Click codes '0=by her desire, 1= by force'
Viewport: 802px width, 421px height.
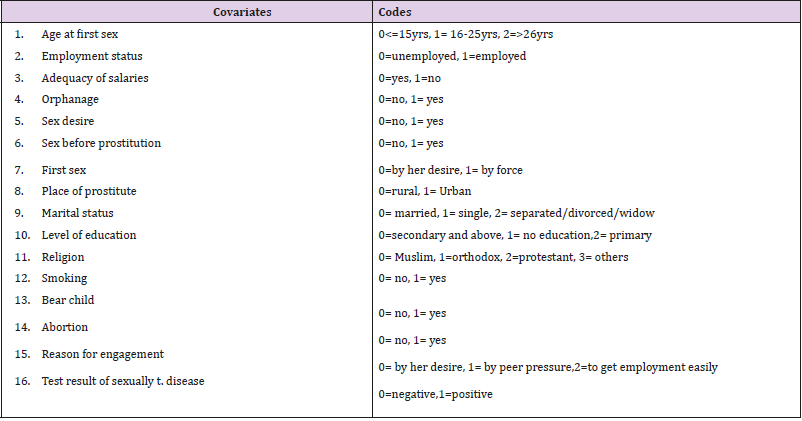451,170
